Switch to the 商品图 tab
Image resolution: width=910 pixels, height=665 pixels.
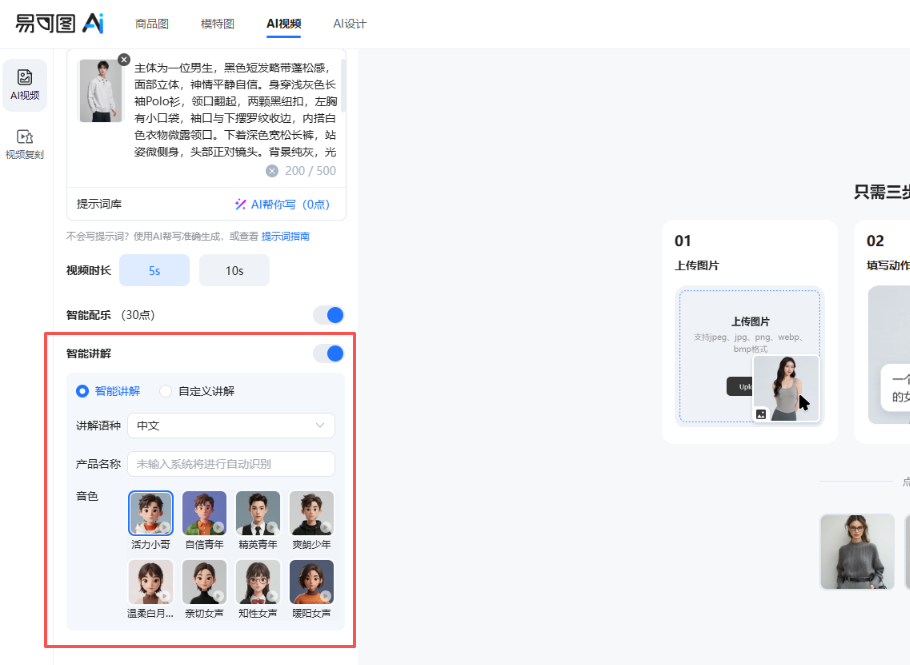pyautogui.click(x=152, y=23)
